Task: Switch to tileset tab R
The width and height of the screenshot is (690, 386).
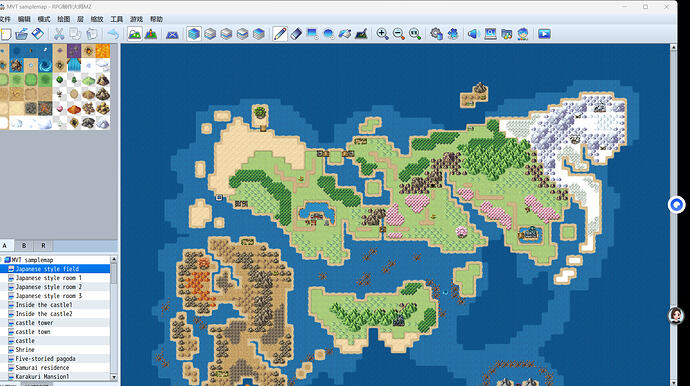Action: tap(43, 246)
